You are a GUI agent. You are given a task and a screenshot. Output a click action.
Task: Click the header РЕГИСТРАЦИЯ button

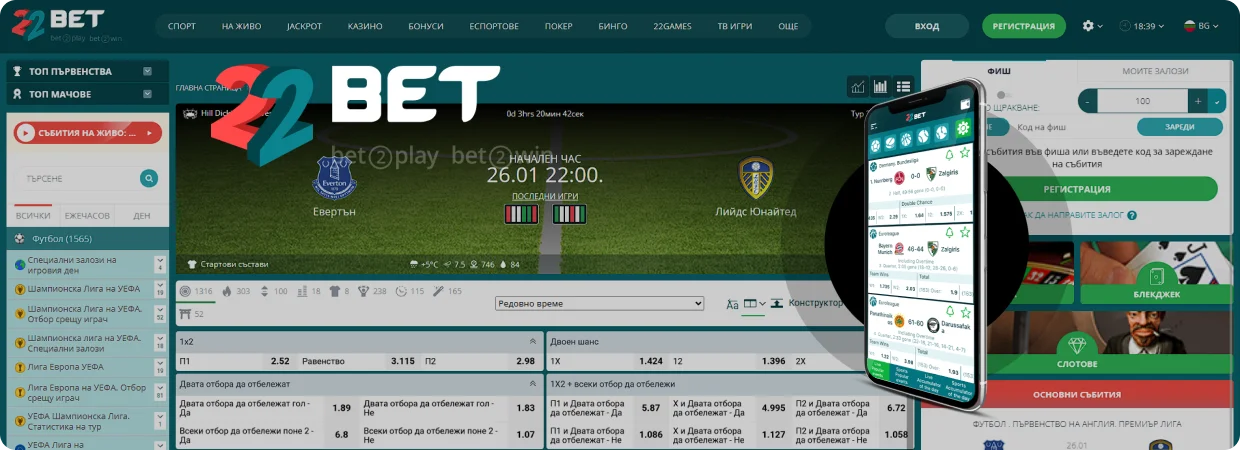coord(1023,26)
